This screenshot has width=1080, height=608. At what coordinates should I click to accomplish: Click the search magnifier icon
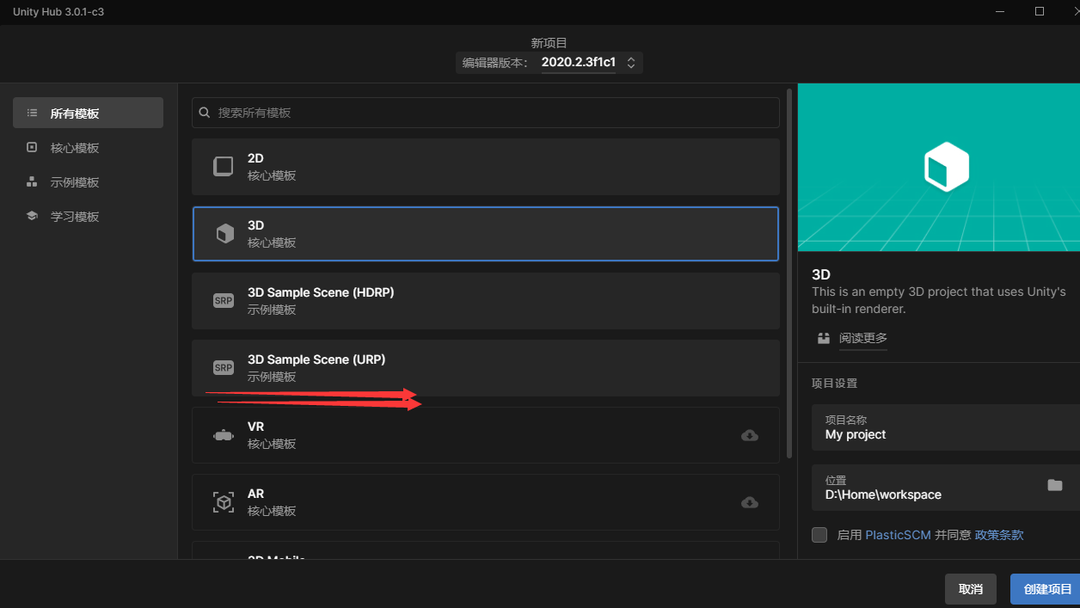[x=205, y=112]
